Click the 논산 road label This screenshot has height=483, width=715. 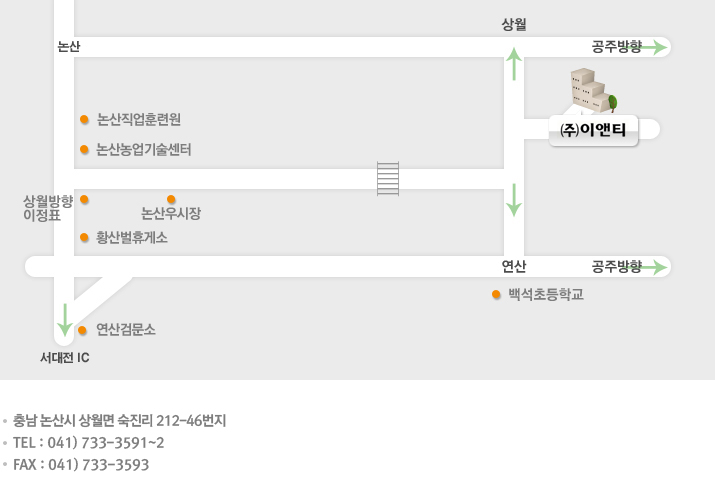(69, 47)
